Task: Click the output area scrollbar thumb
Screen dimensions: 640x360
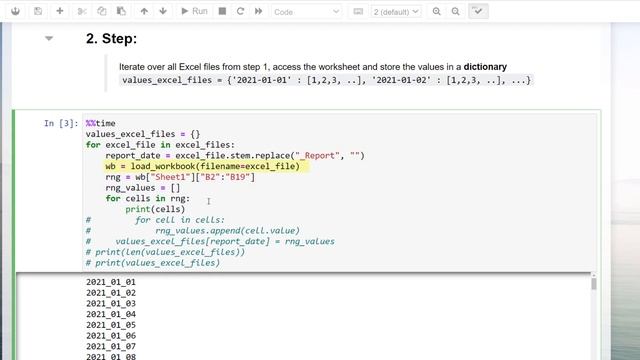Action: coord(594,284)
